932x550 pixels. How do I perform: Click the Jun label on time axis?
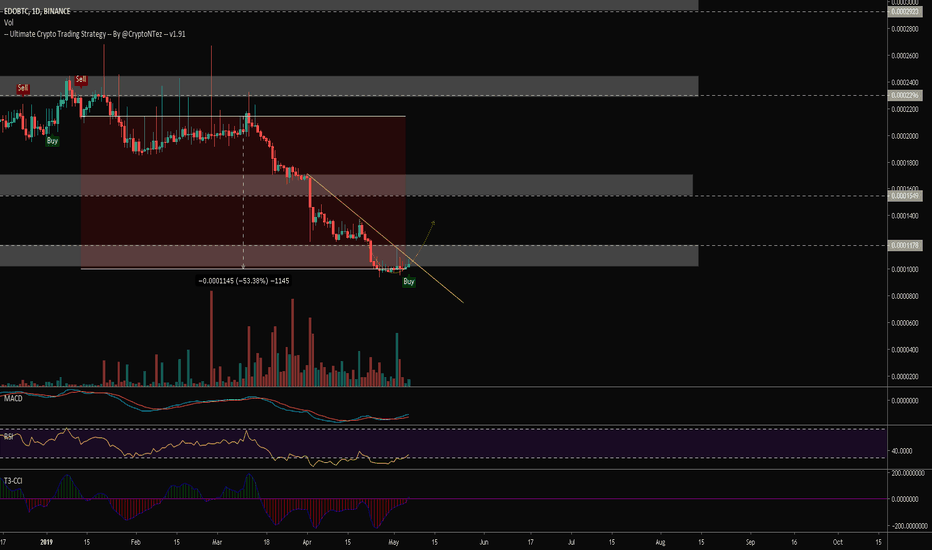[x=484, y=542]
